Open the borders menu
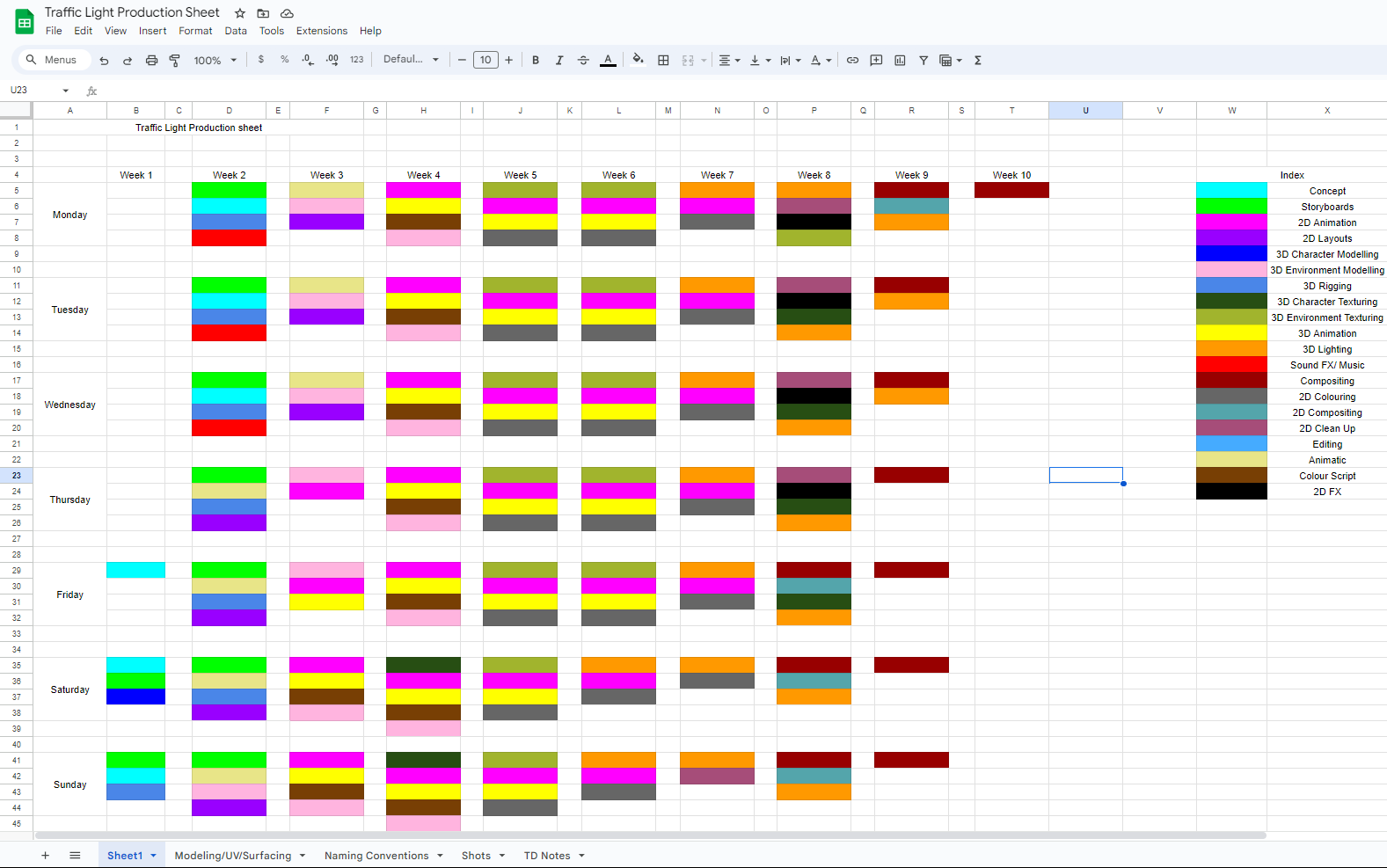Viewport: 1387px width, 868px height. (x=663, y=60)
